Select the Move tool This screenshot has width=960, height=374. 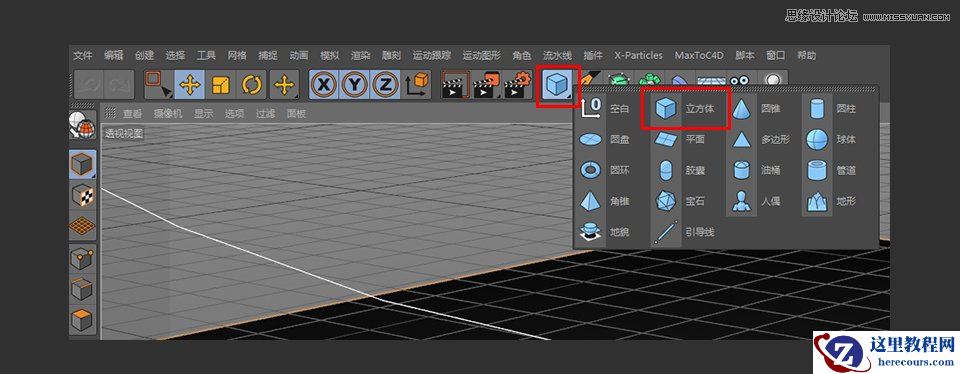[x=190, y=85]
